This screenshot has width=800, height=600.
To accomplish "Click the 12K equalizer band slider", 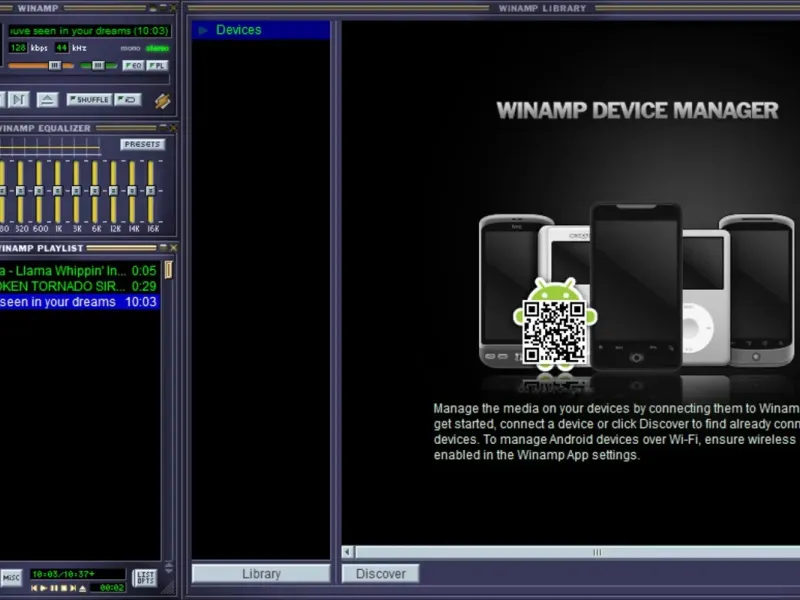I will pyautogui.click(x=113, y=191).
